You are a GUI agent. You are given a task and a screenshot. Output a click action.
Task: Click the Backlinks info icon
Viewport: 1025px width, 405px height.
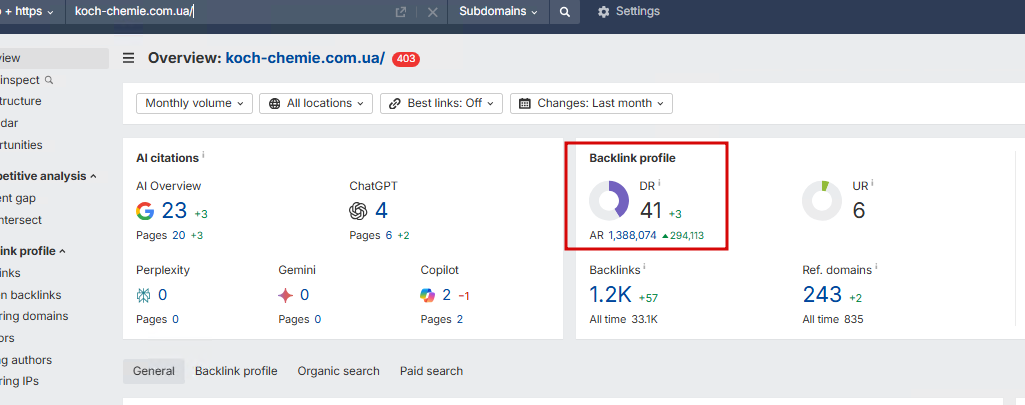pyautogui.click(x=644, y=267)
